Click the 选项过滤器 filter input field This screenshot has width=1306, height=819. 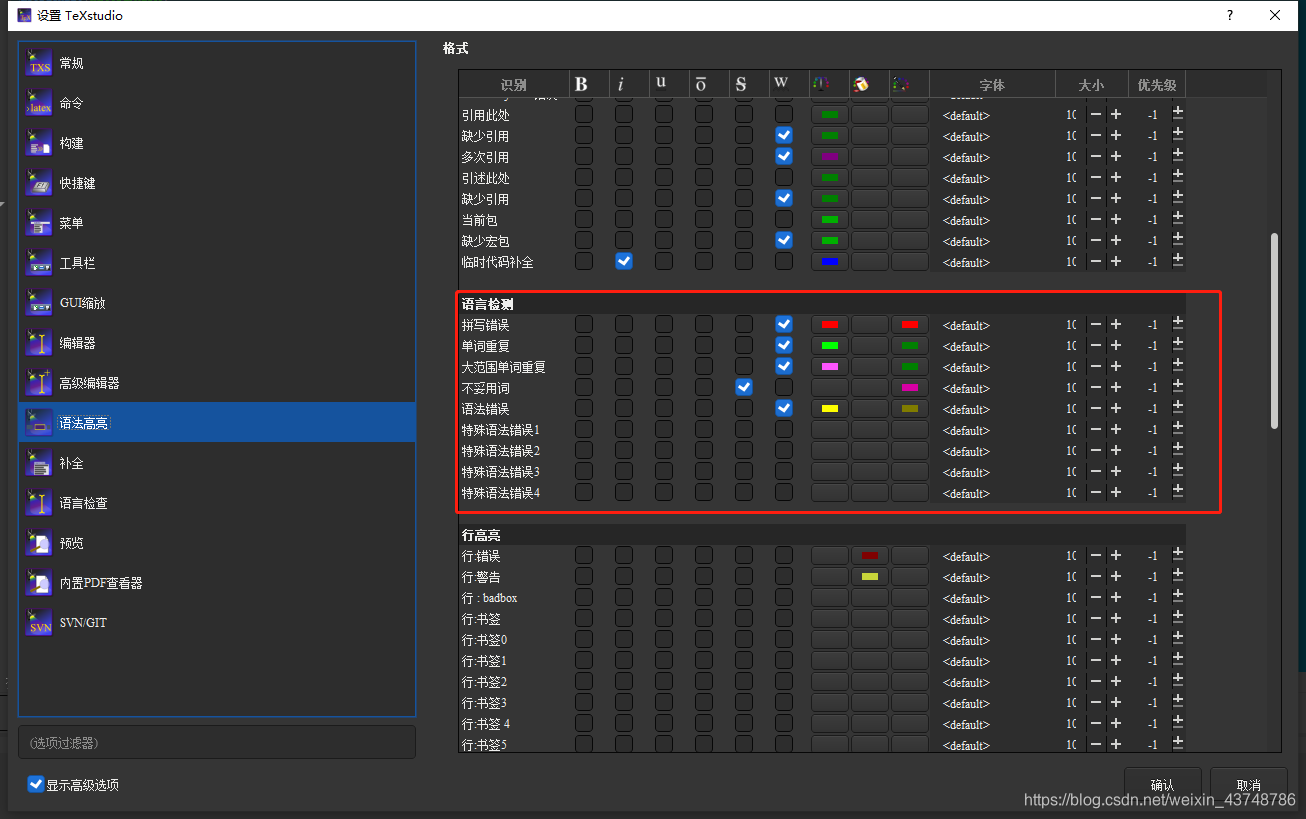point(216,742)
